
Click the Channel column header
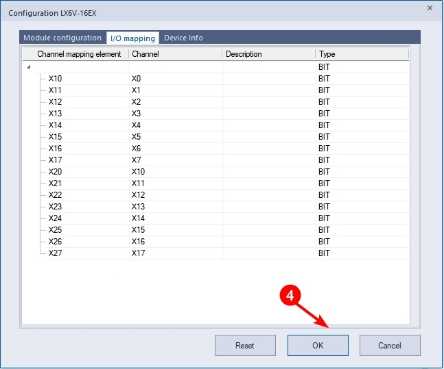[x=175, y=54]
